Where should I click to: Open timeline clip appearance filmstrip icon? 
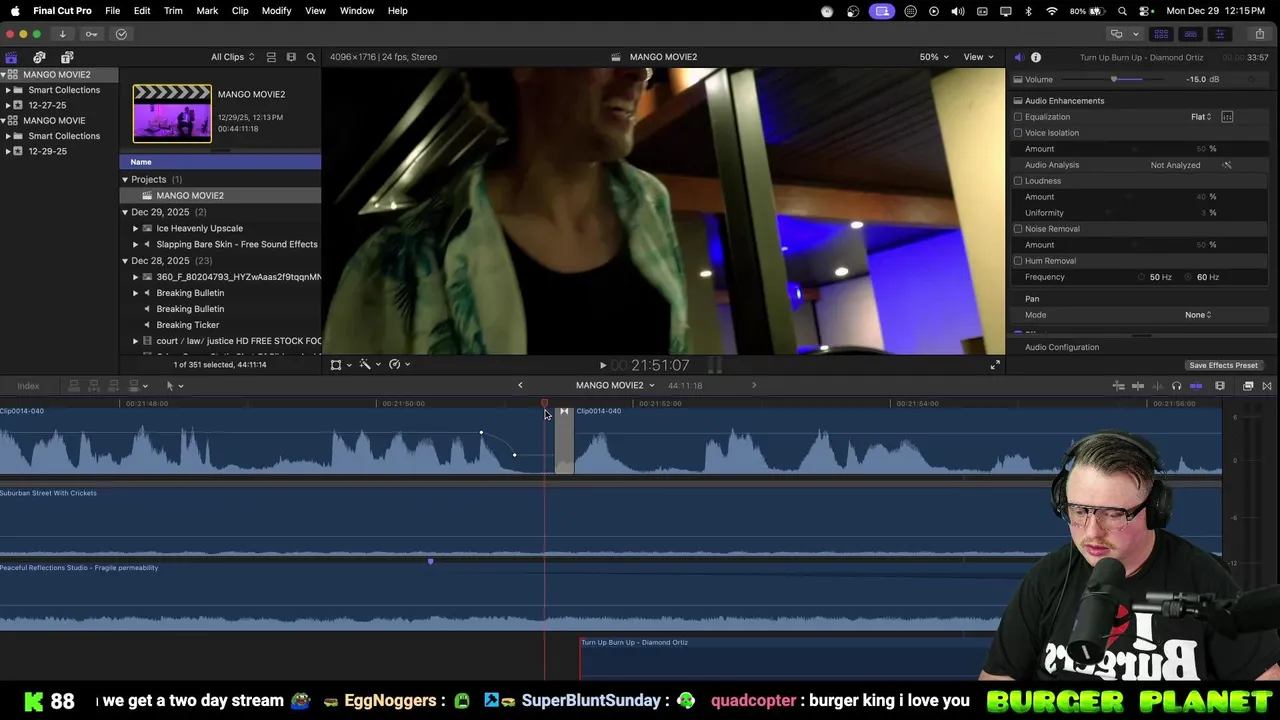[1220, 386]
